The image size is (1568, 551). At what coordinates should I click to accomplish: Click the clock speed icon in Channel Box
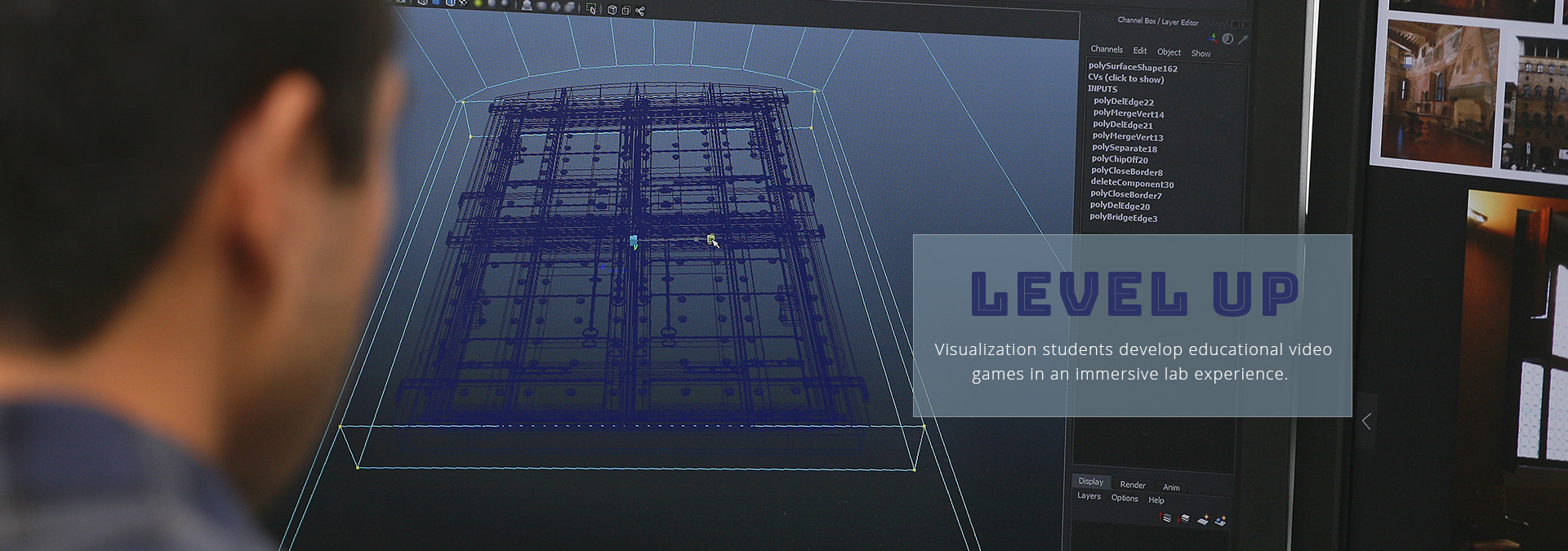pyautogui.click(x=1227, y=39)
